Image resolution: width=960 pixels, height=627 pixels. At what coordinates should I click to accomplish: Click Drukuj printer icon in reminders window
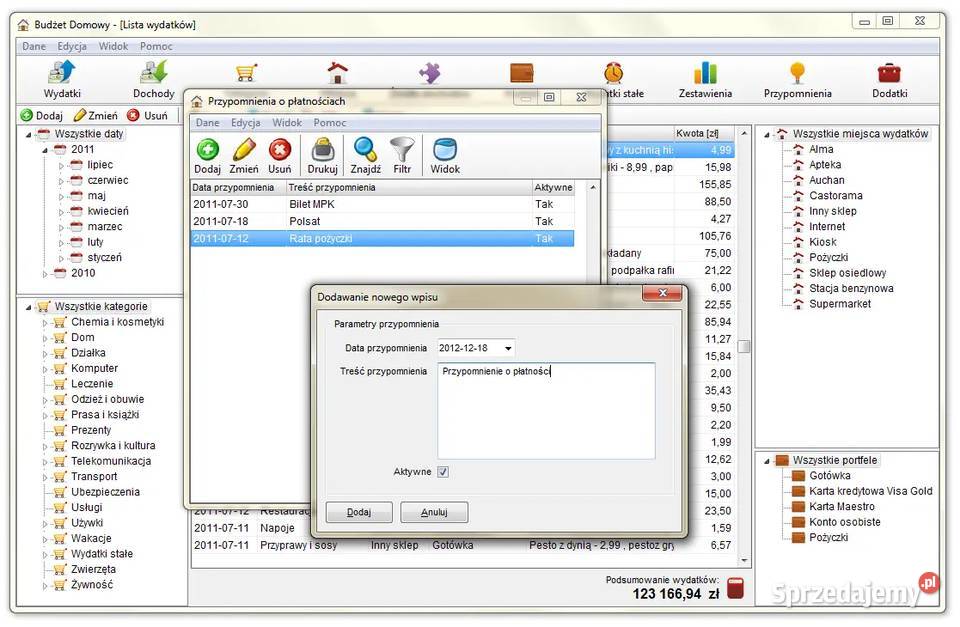(323, 155)
